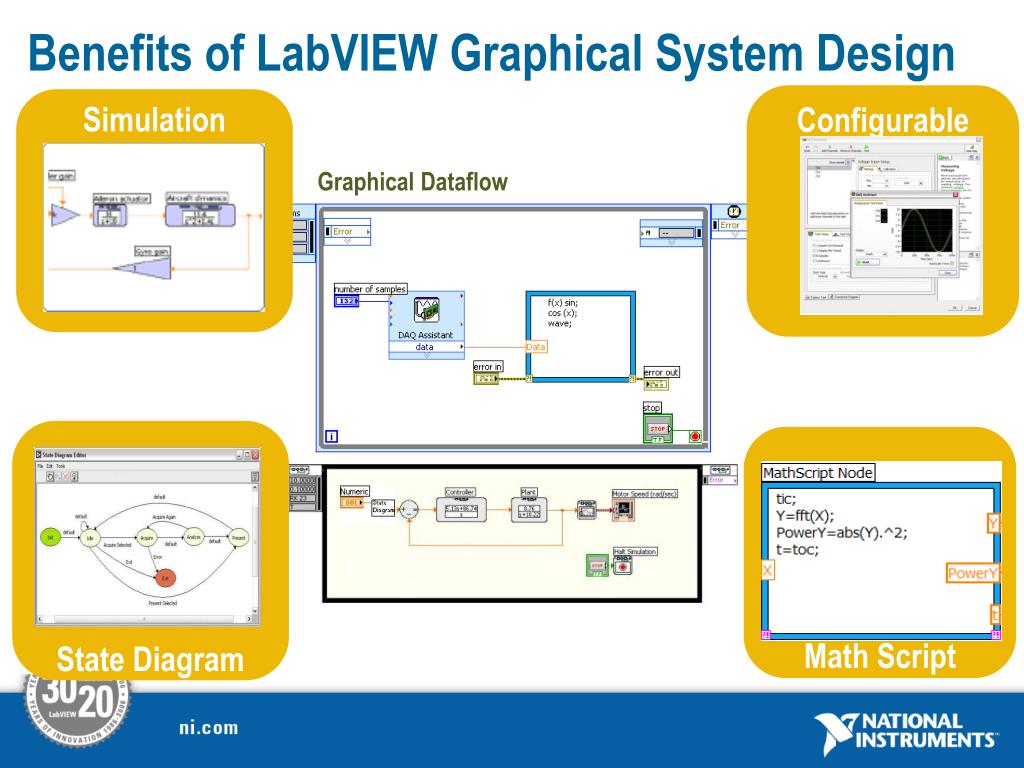Click the data output row of DAQ Assistant

tap(426, 347)
